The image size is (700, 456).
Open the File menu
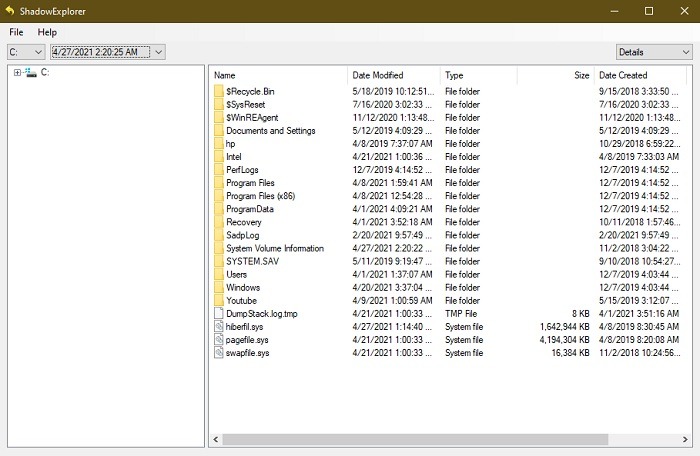pyautogui.click(x=16, y=32)
